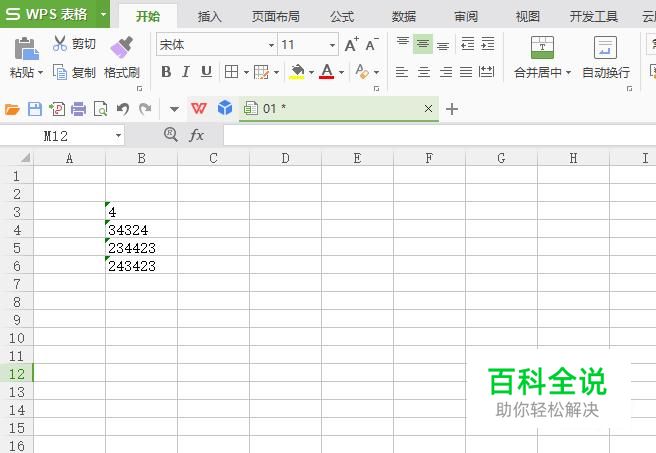This screenshot has height=453, width=656.
Task: Expand the fill color dropdown arrow
Action: click(311, 72)
